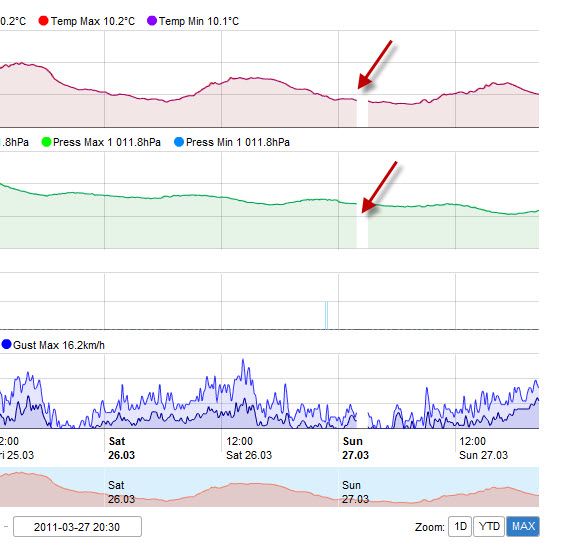Select the MAX zoom button

click(523, 527)
